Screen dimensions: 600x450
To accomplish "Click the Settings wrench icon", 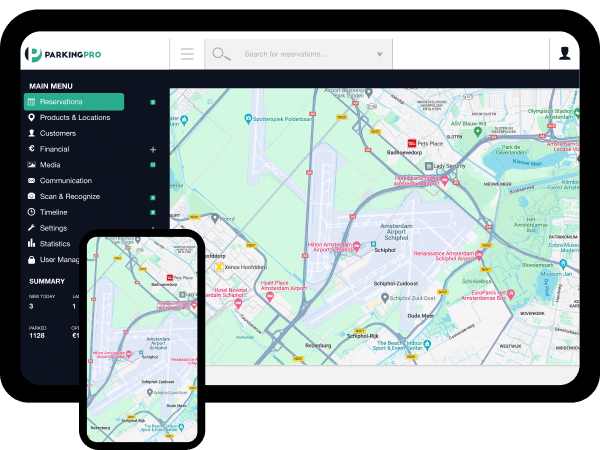I will tap(31, 228).
